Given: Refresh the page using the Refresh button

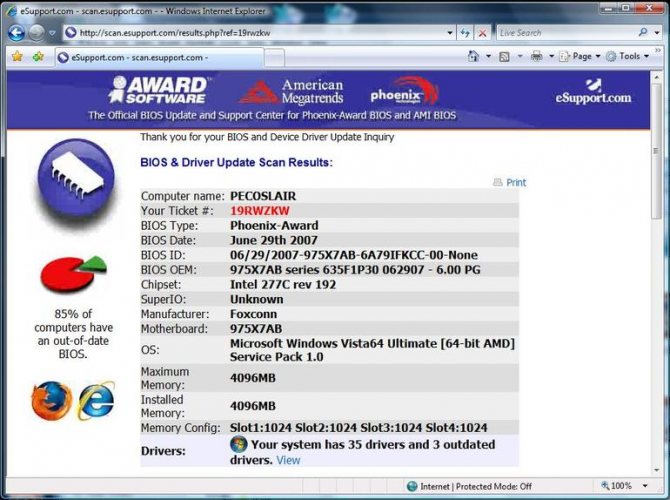Looking at the screenshot, I should (x=465, y=33).
